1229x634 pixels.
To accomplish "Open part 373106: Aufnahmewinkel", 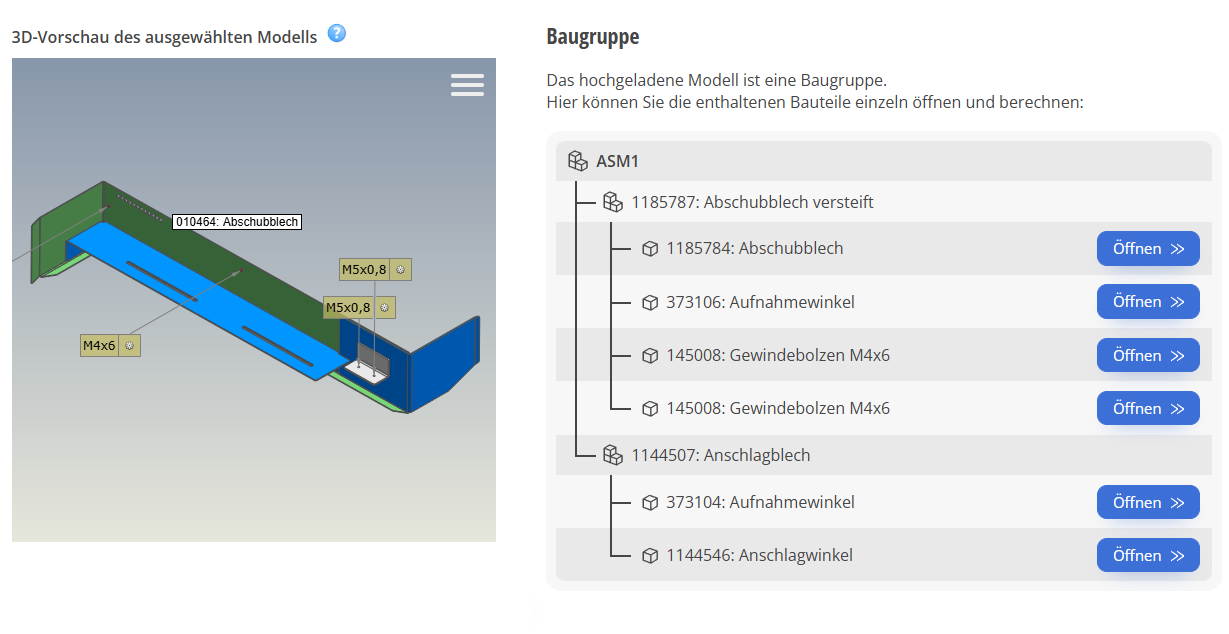I will point(1147,302).
